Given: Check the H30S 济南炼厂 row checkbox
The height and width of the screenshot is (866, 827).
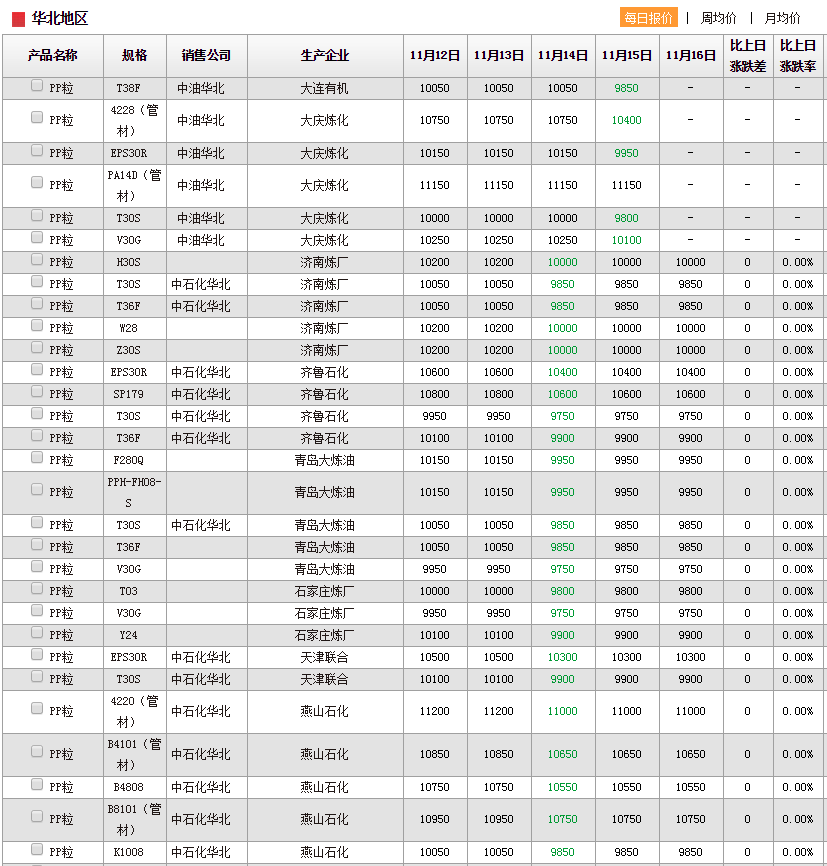Looking at the screenshot, I should click(37, 260).
